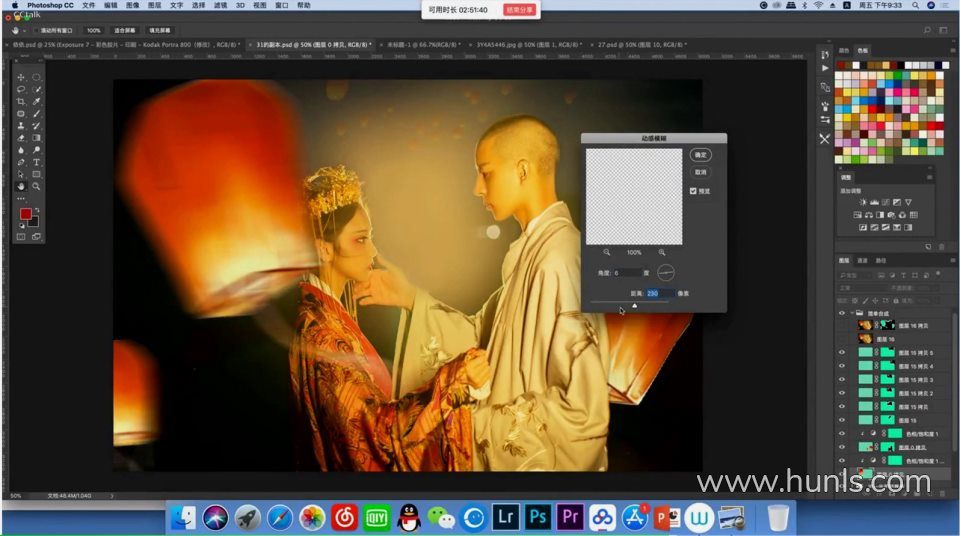This screenshot has height=536, width=960.
Task: Select the Path Selection arrow tool
Action: pyautogui.click(x=21, y=175)
